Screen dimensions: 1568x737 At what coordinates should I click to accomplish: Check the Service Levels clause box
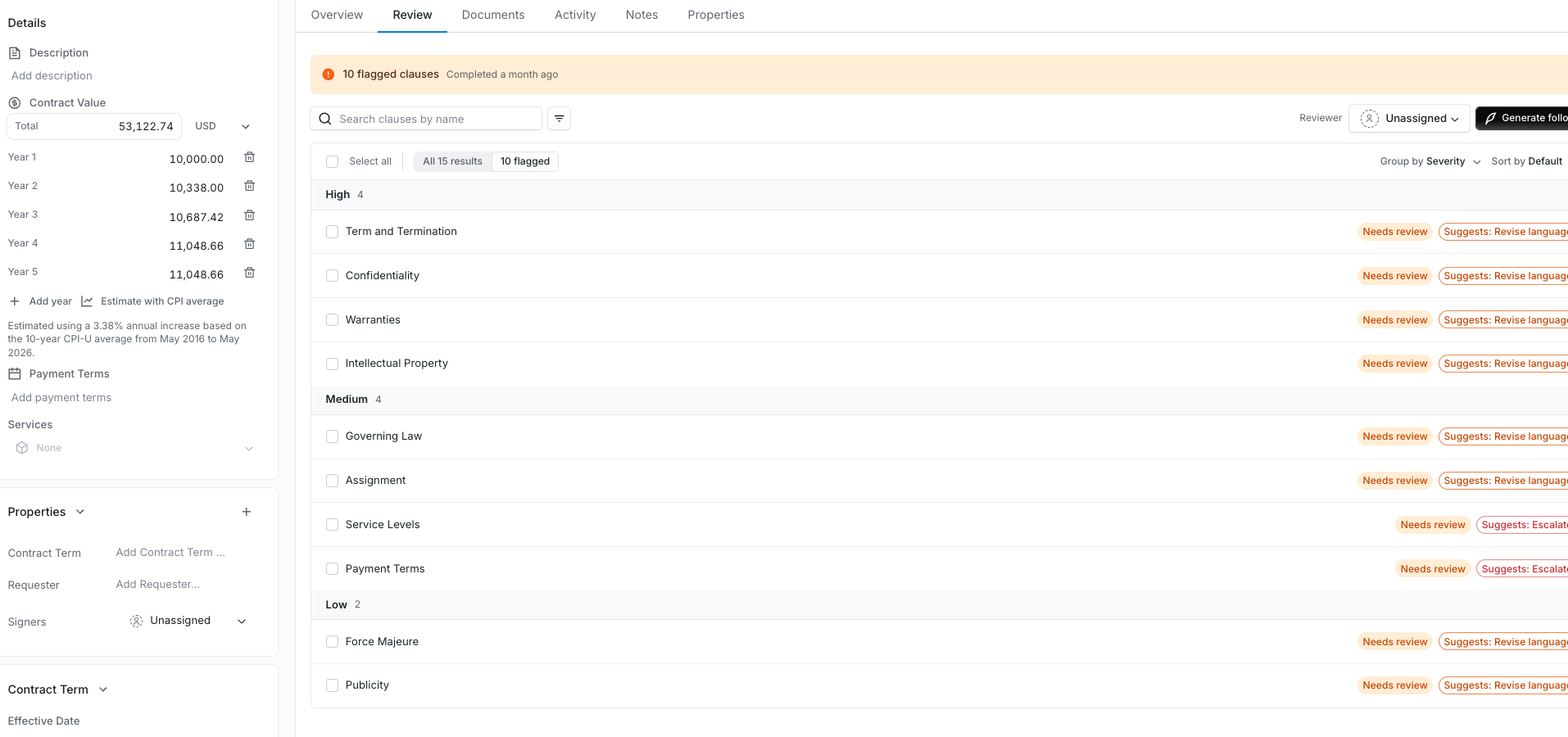[333, 525]
